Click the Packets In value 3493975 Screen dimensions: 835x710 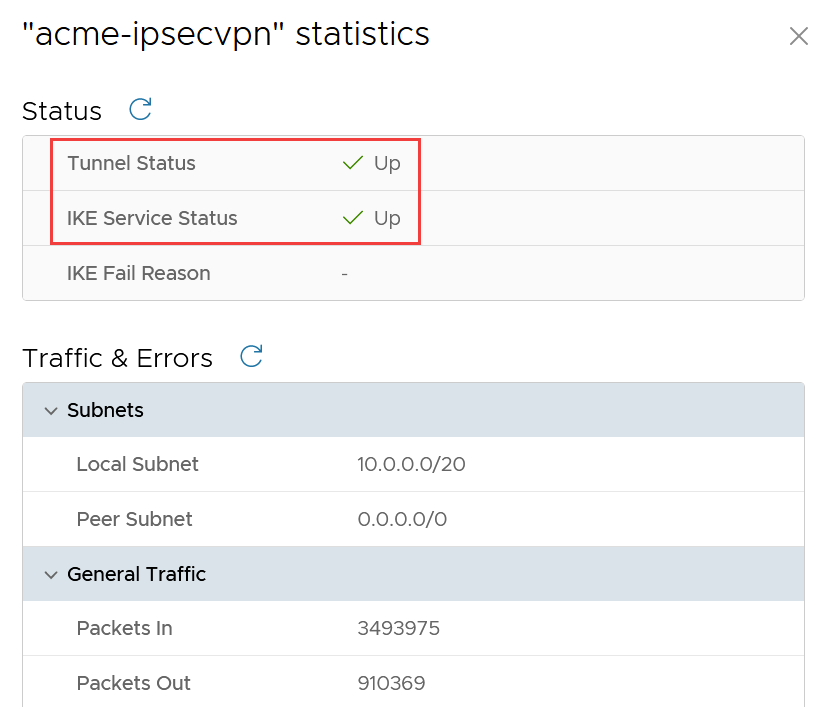point(398,628)
